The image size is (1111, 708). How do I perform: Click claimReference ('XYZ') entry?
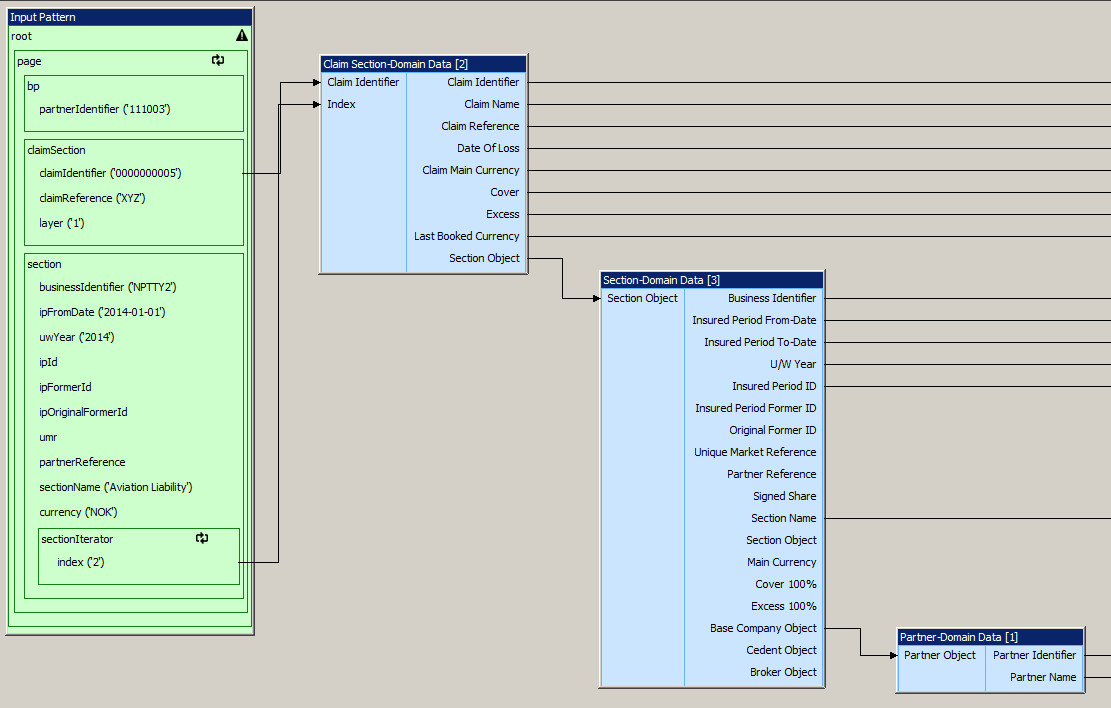click(x=92, y=198)
